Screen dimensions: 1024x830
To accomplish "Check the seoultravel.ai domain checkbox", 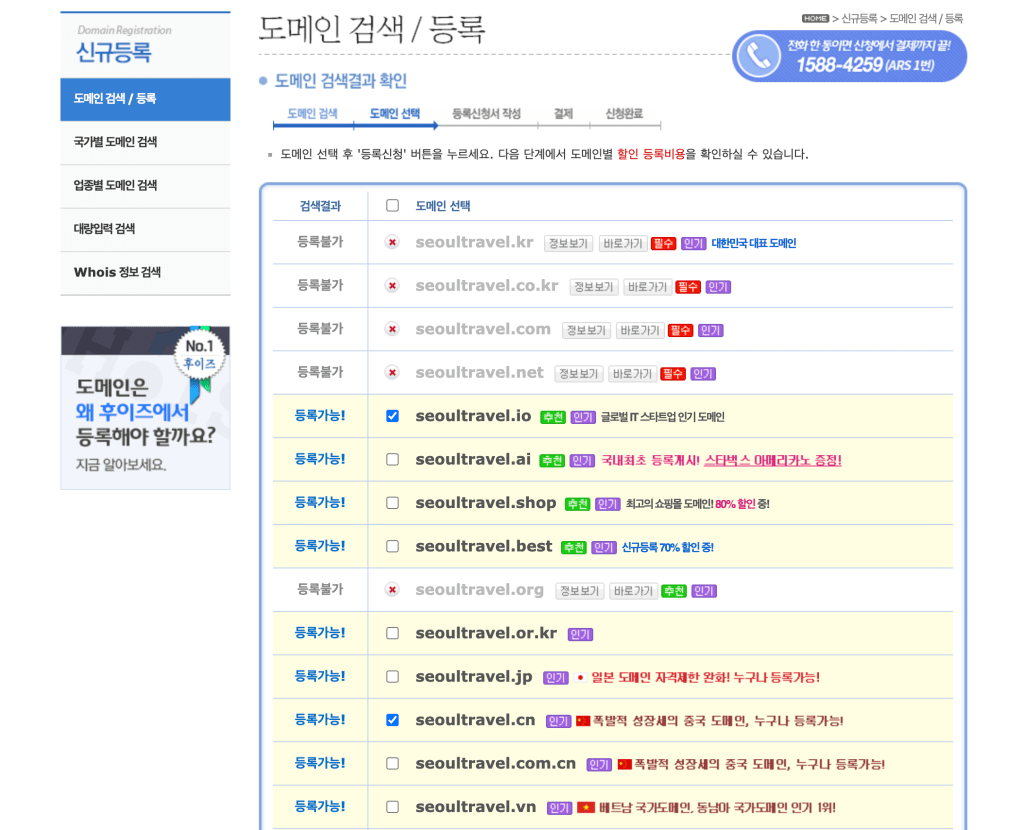I will 392,460.
